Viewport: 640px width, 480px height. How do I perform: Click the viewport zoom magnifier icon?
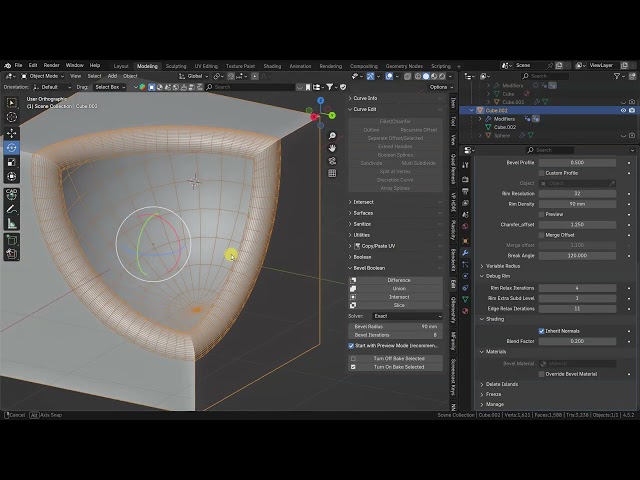pyautogui.click(x=332, y=136)
